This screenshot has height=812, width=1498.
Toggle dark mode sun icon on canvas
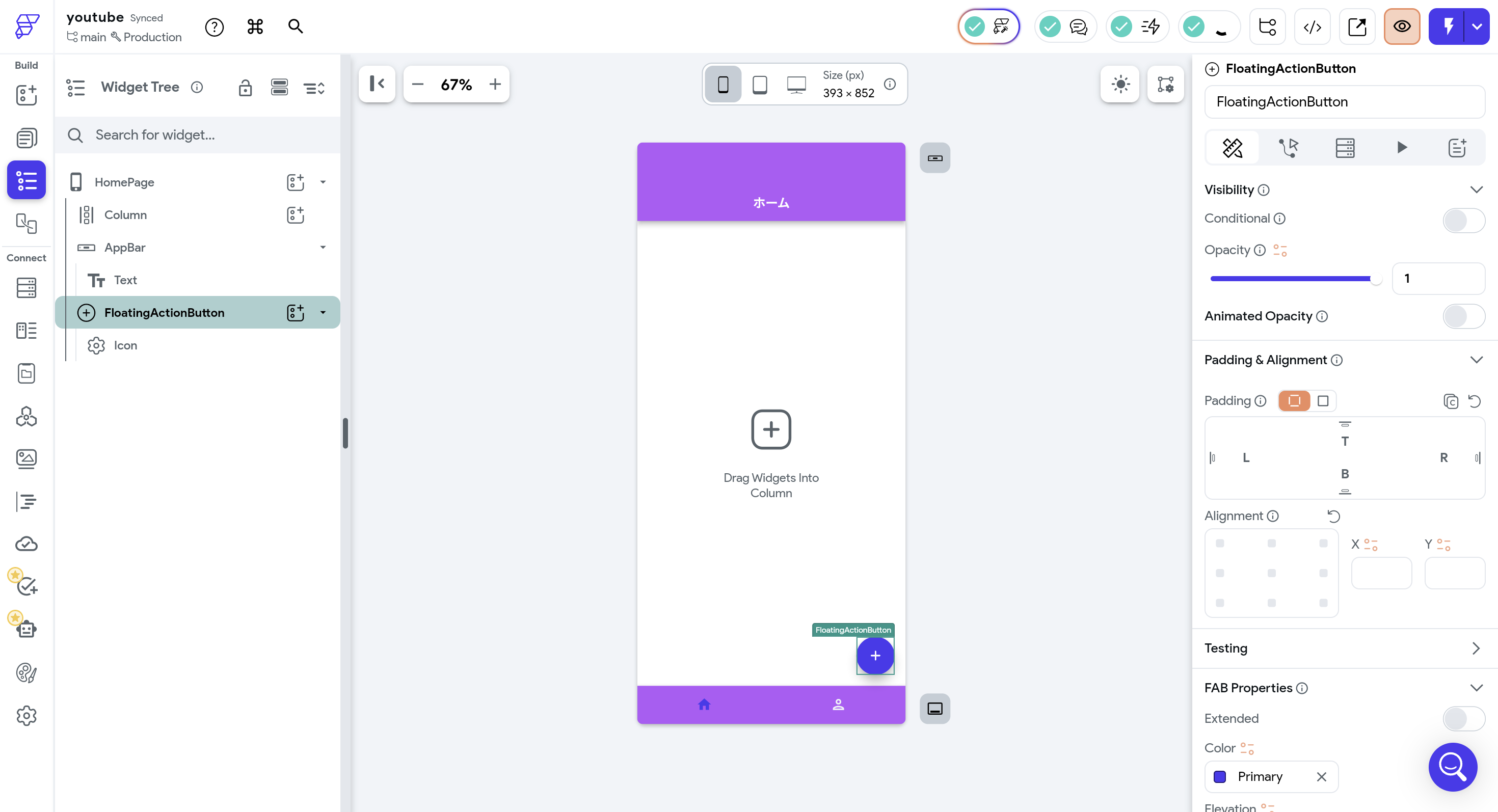(x=1120, y=84)
